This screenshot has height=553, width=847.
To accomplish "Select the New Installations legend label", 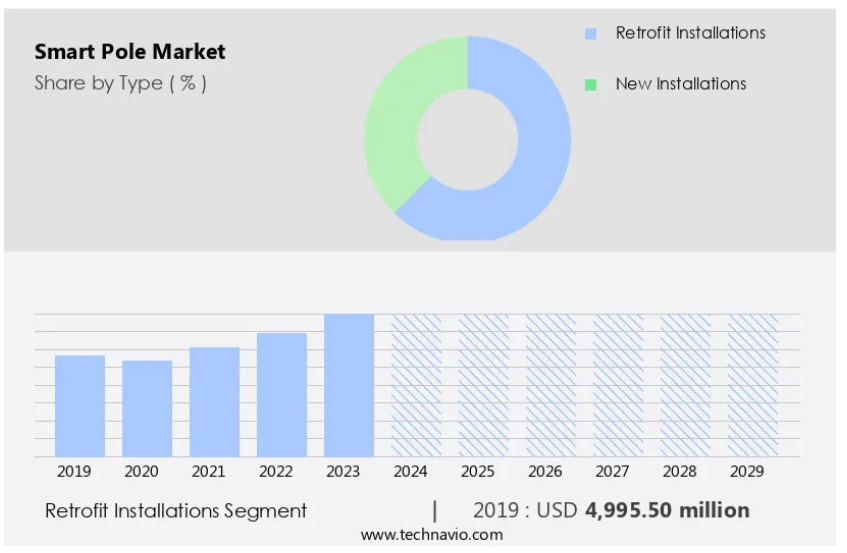I will 680,84.
